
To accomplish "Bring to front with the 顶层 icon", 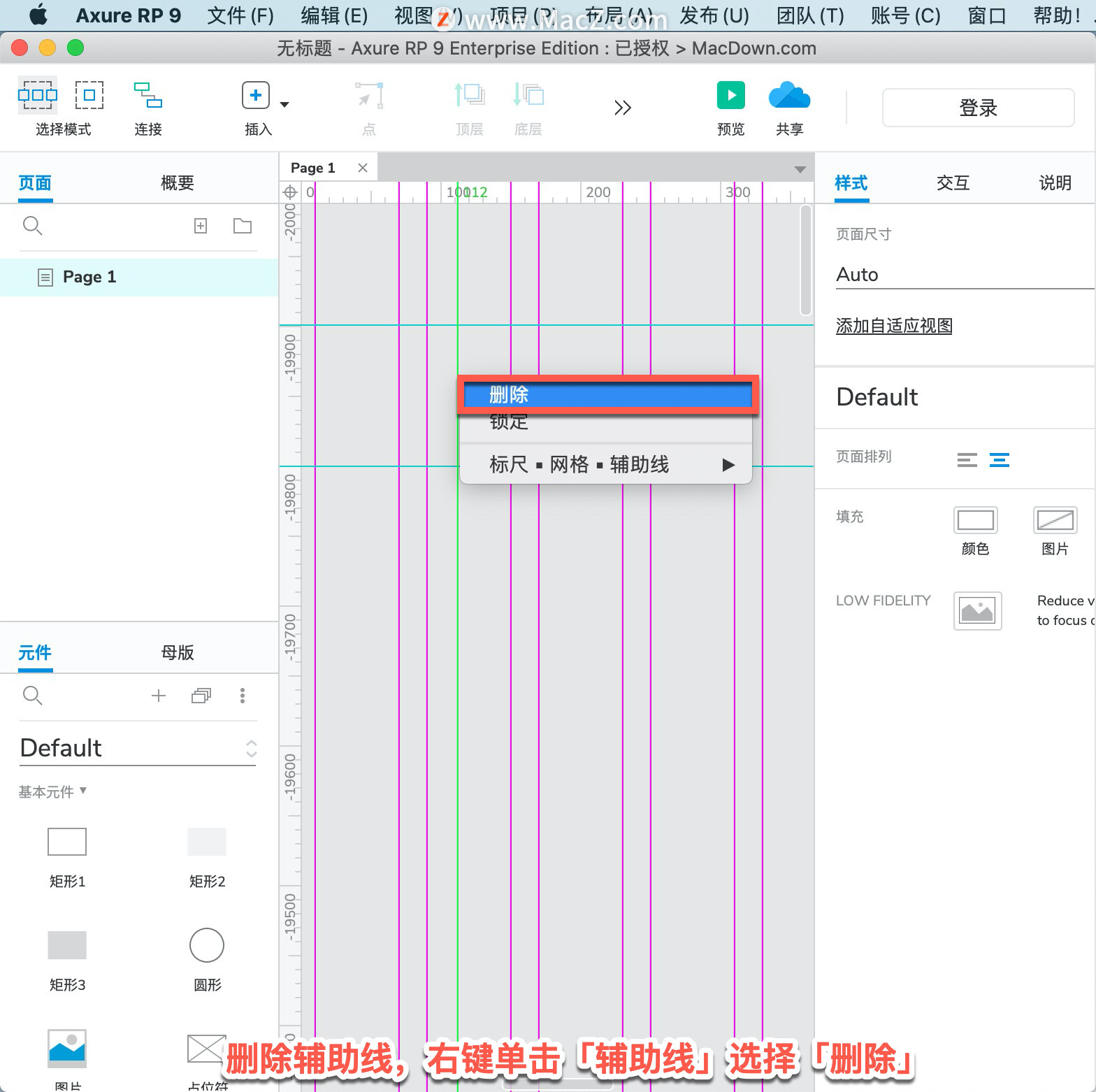I will point(470,95).
